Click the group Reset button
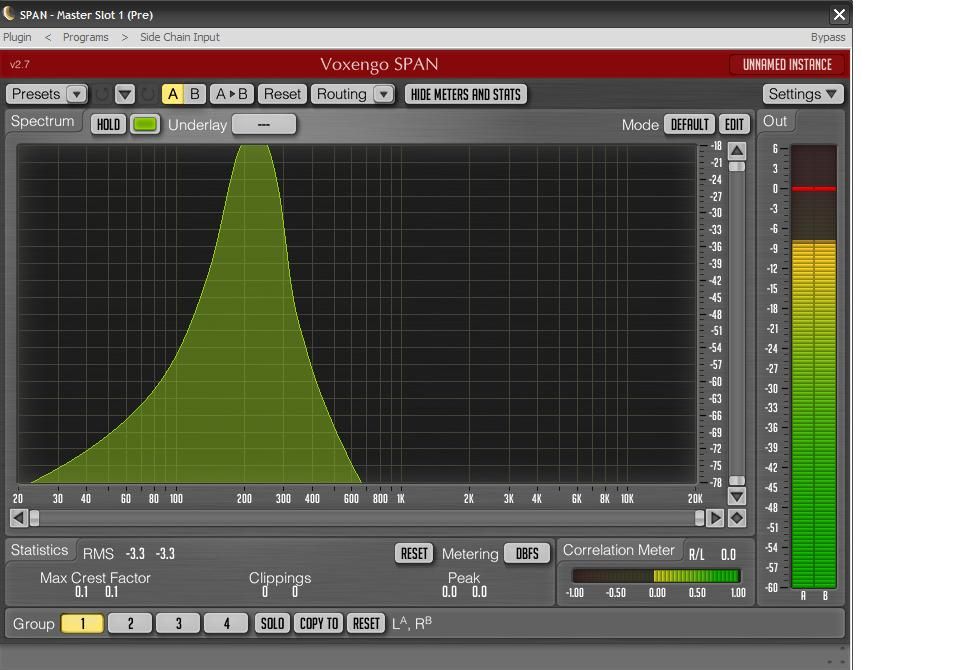 (366, 623)
